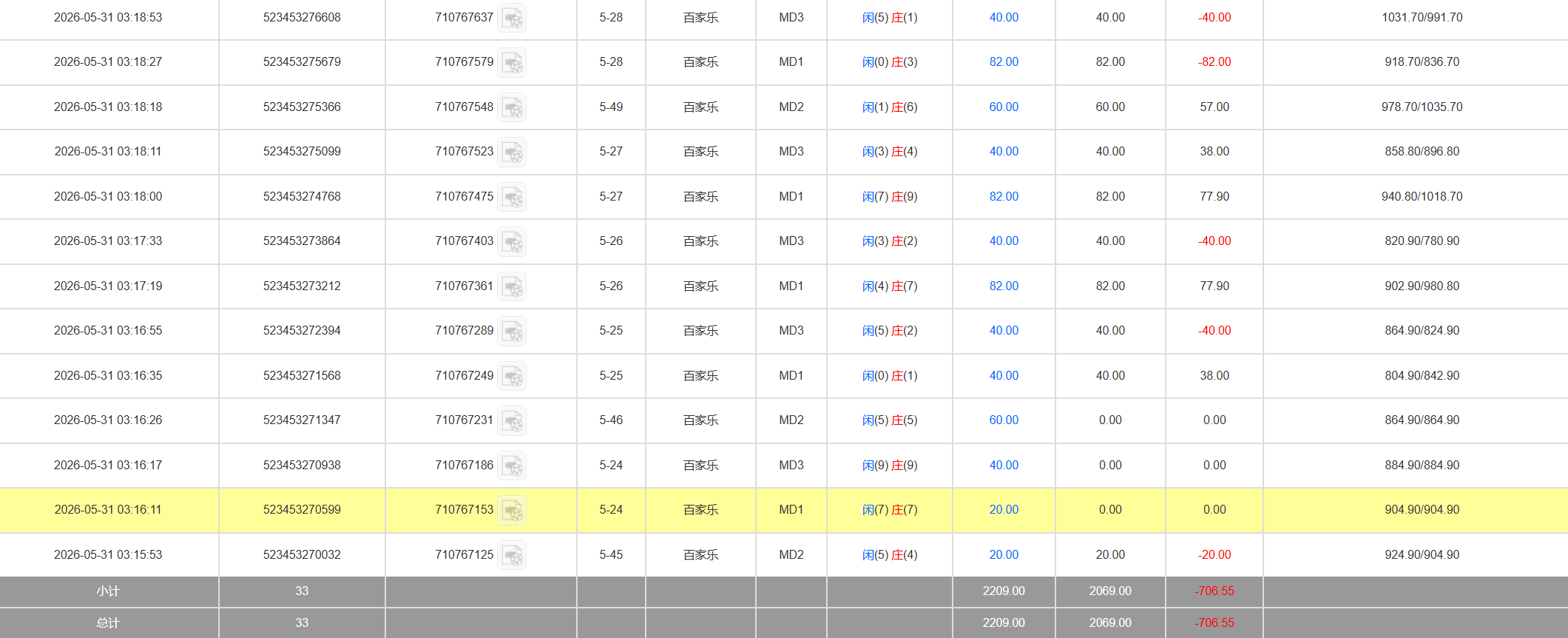The height and width of the screenshot is (638, 1568).
Task: Select order number 523453273864
Action: click(x=302, y=241)
